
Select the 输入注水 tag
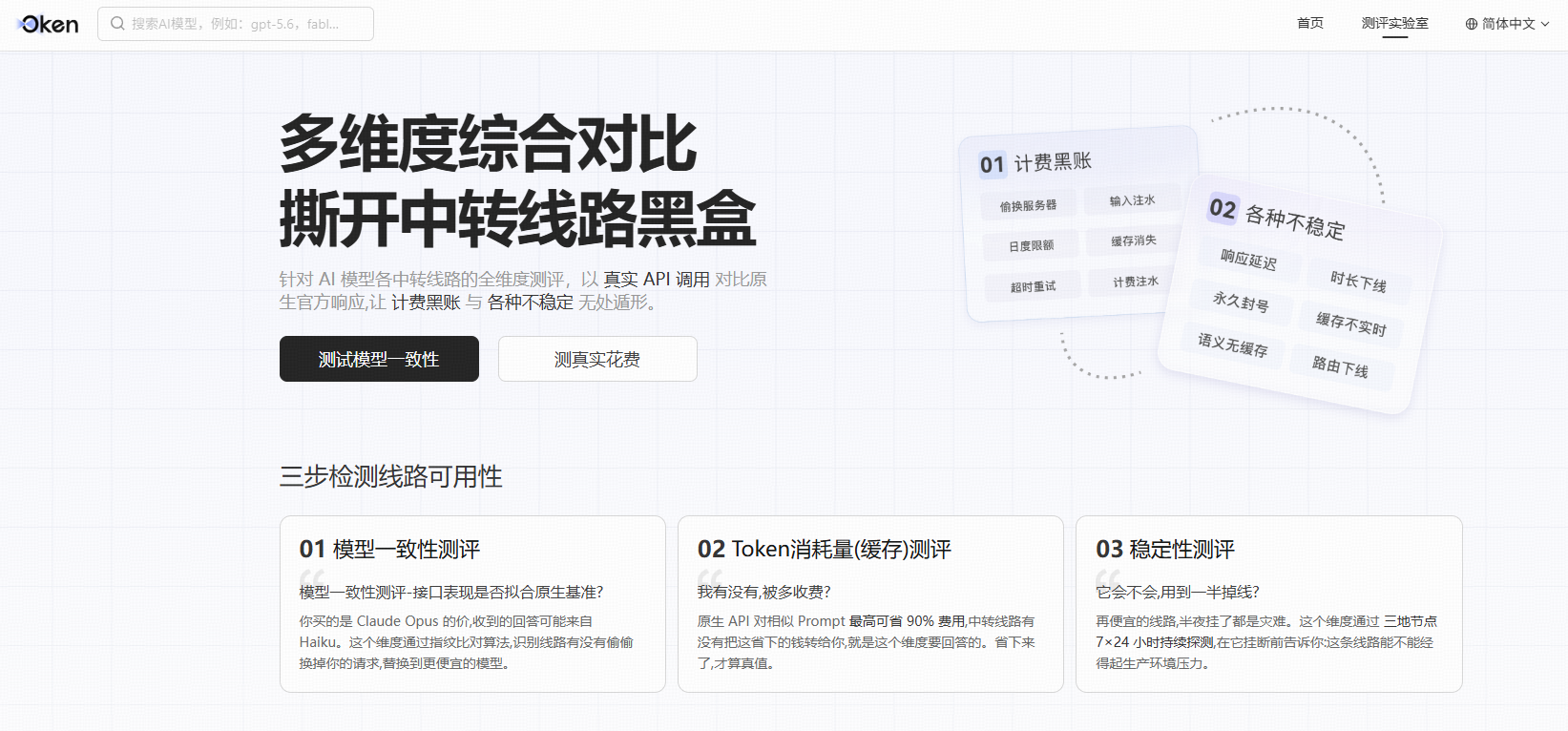(x=1132, y=200)
